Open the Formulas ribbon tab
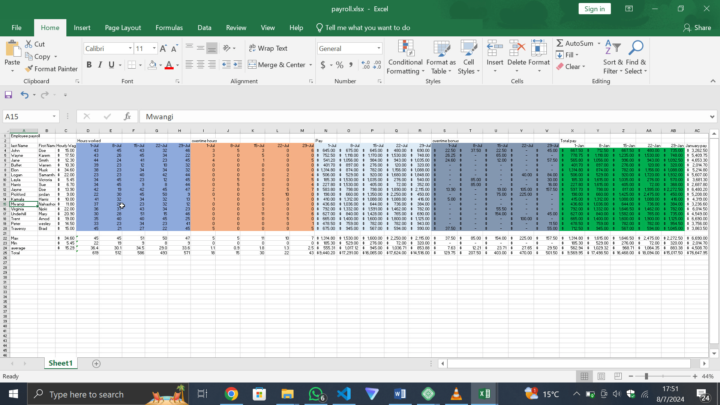 [169, 28]
